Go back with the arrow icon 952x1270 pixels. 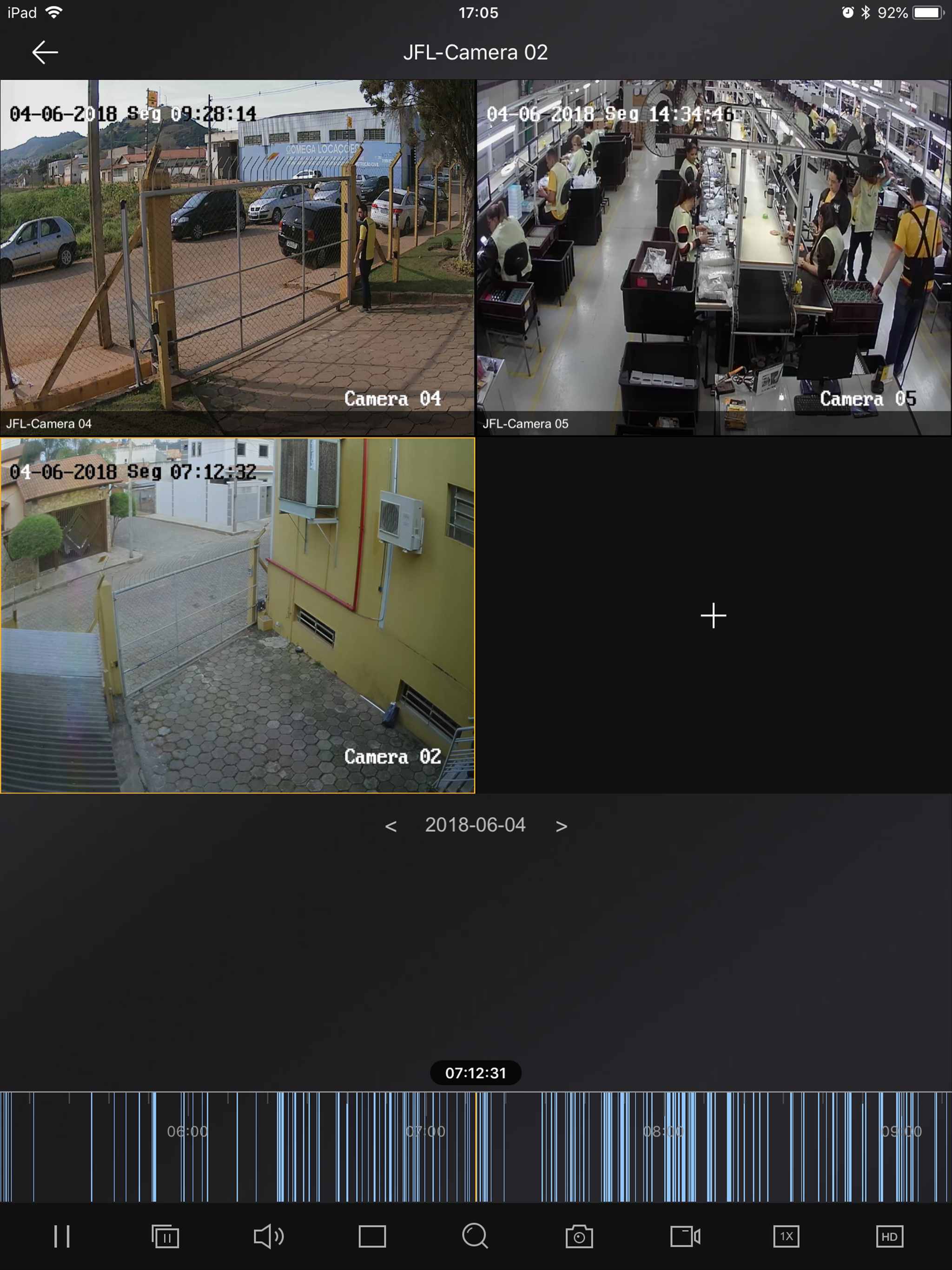[45, 52]
